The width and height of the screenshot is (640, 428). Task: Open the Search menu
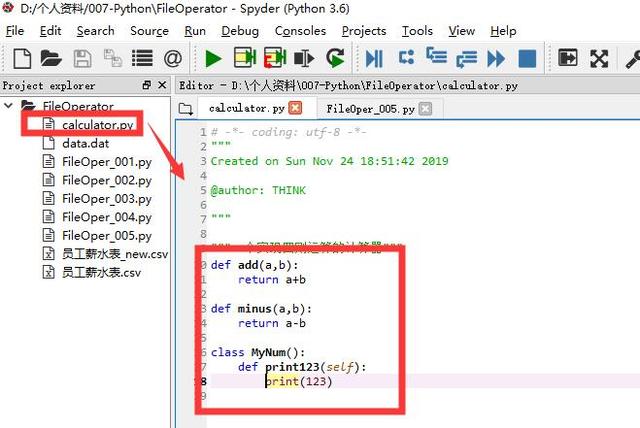coord(96,31)
